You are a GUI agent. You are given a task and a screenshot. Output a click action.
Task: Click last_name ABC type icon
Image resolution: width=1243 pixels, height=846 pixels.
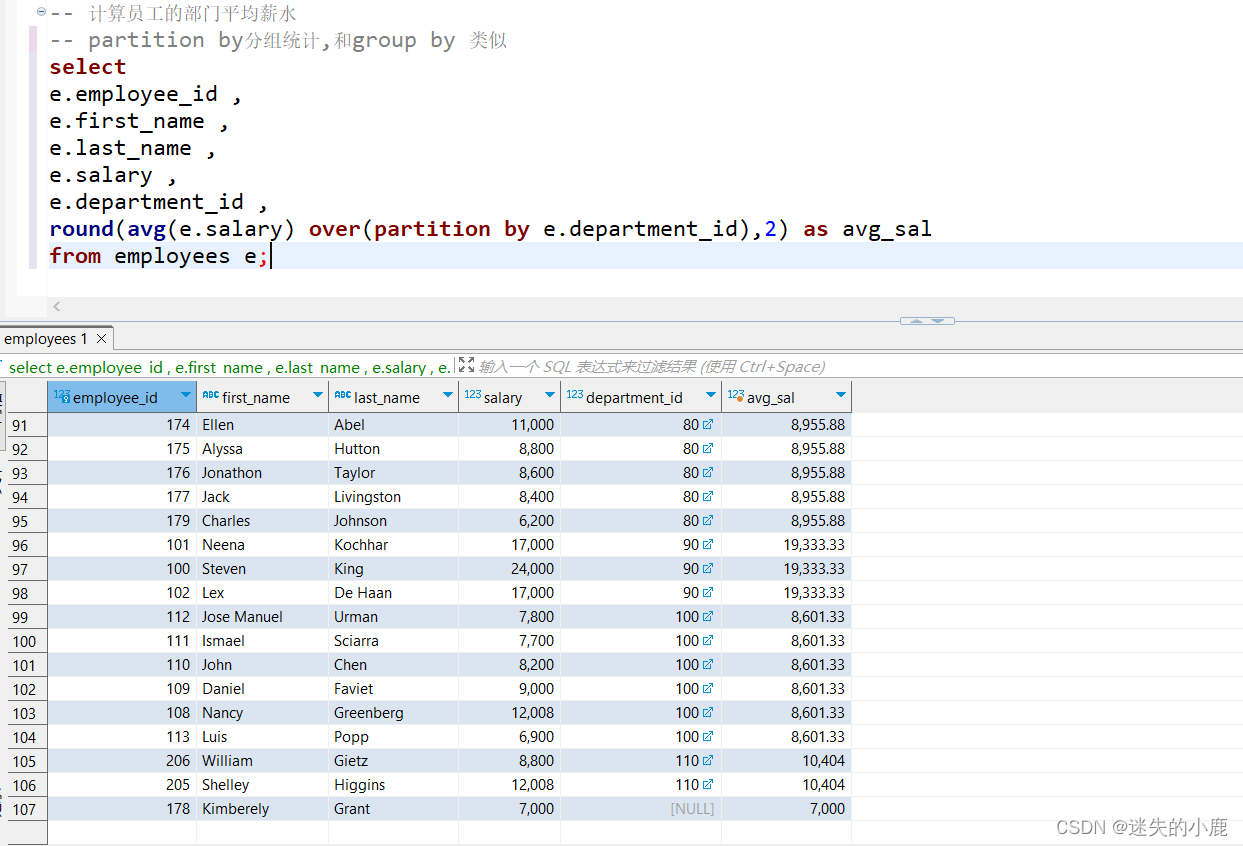pos(342,396)
